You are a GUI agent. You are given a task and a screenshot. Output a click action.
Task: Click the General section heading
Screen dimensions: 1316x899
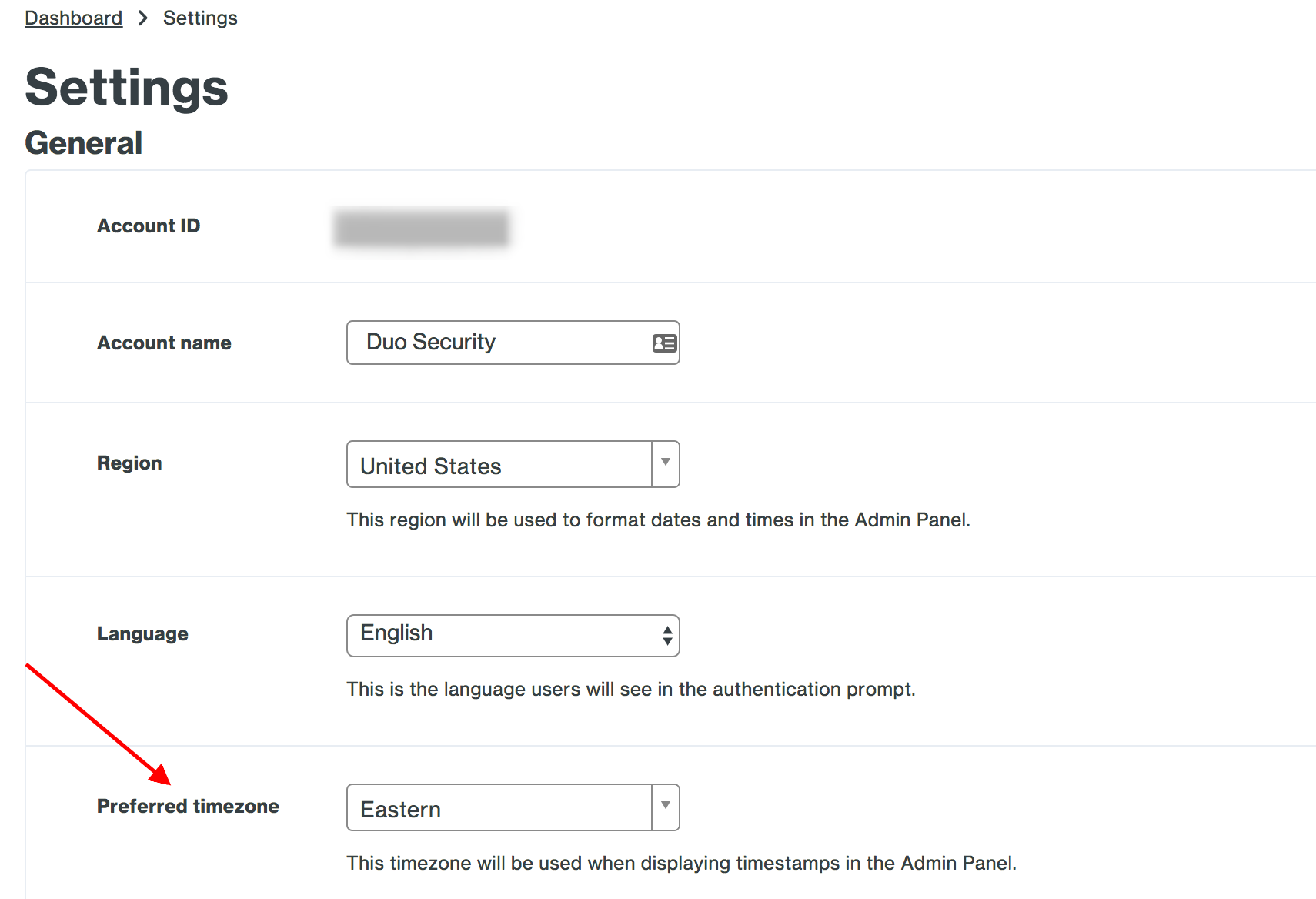tap(83, 142)
